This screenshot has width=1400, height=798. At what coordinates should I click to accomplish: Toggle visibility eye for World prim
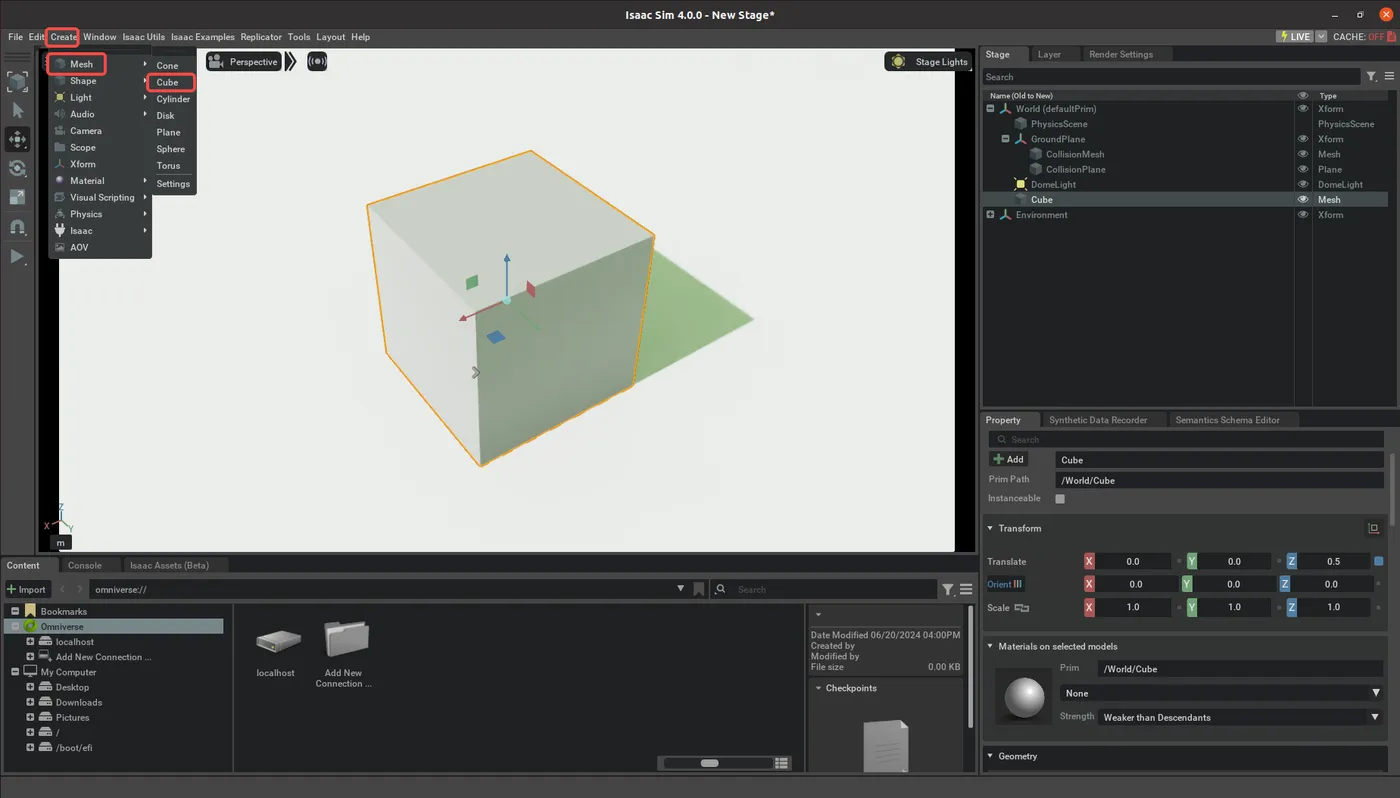(1302, 109)
